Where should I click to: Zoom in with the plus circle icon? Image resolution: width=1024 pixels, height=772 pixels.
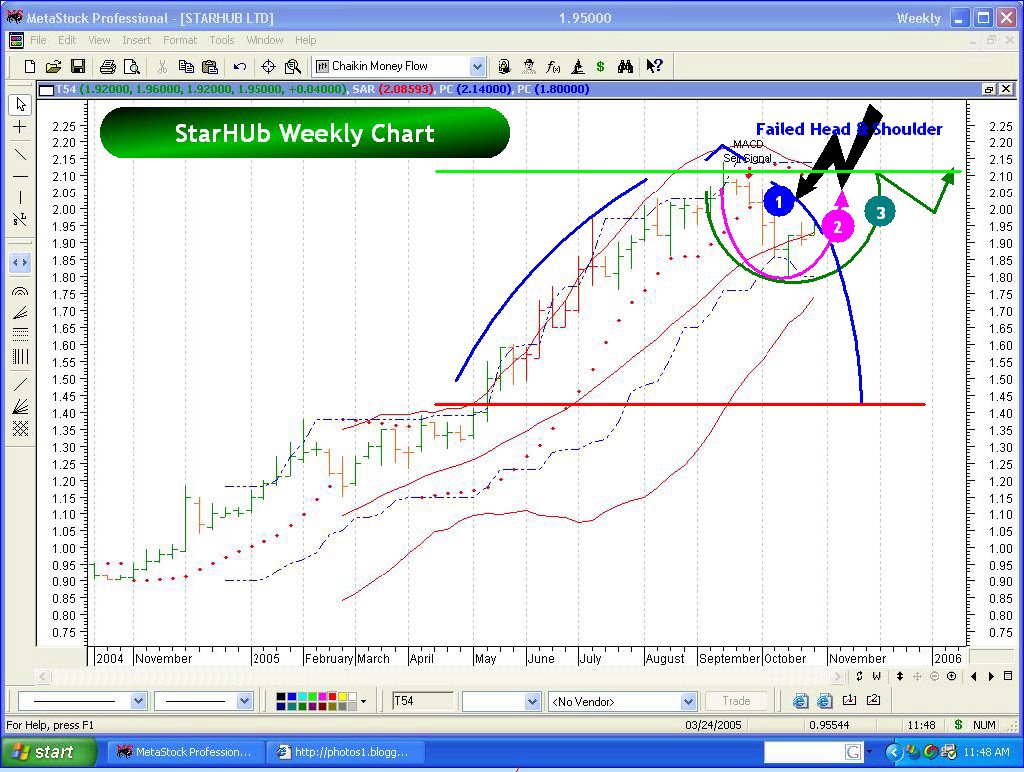pos(952,676)
